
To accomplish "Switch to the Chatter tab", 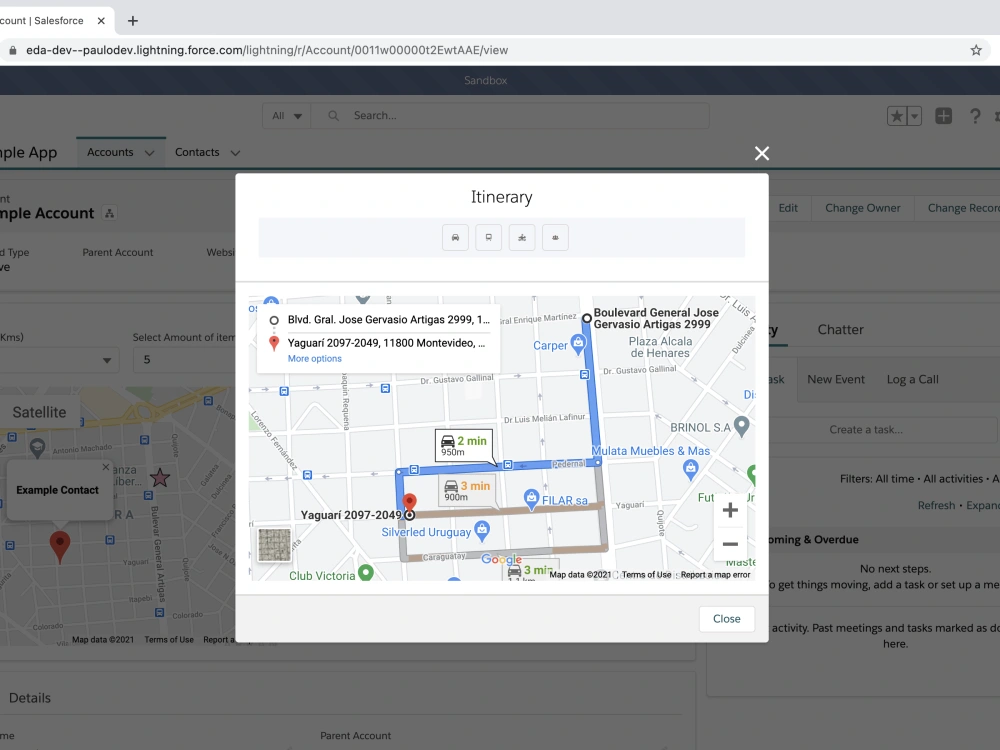I will coord(841,330).
